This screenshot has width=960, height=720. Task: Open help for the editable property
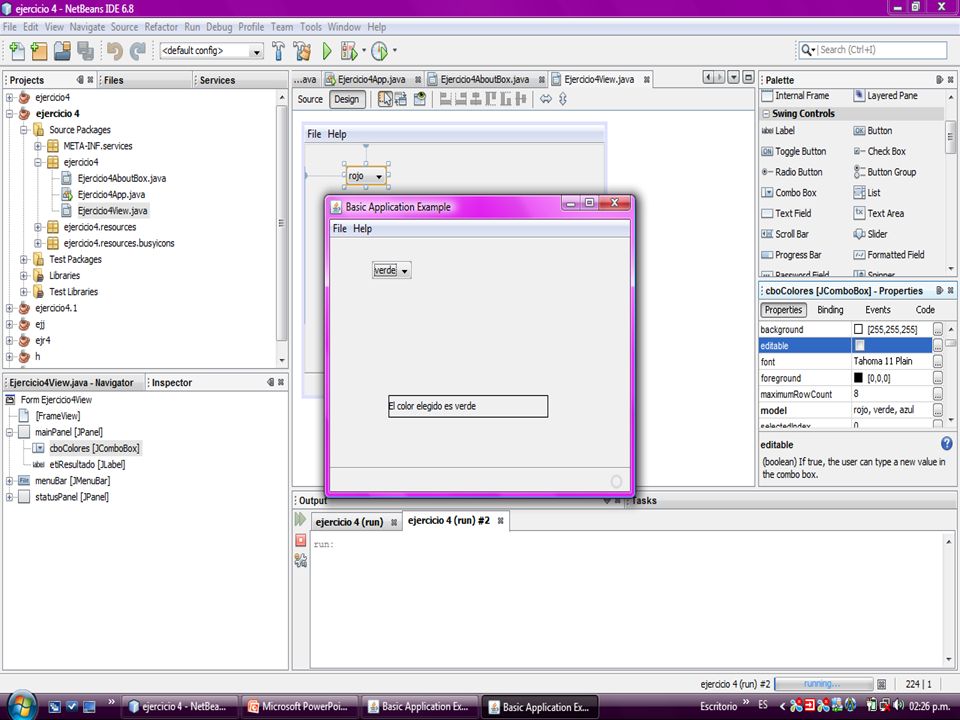[x=947, y=443]
